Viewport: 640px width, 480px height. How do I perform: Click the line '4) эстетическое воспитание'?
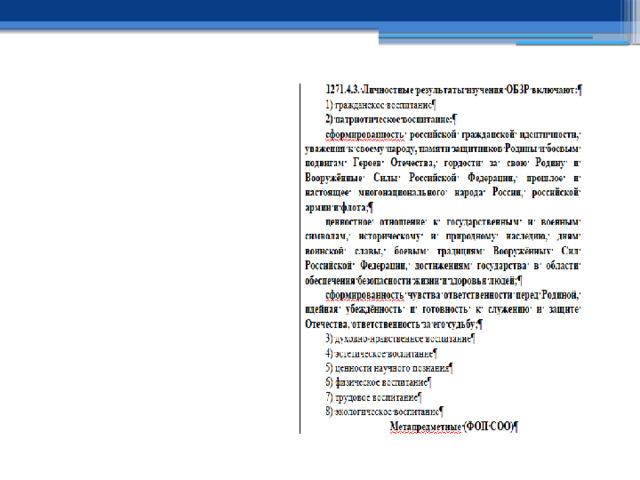[381, 353]
